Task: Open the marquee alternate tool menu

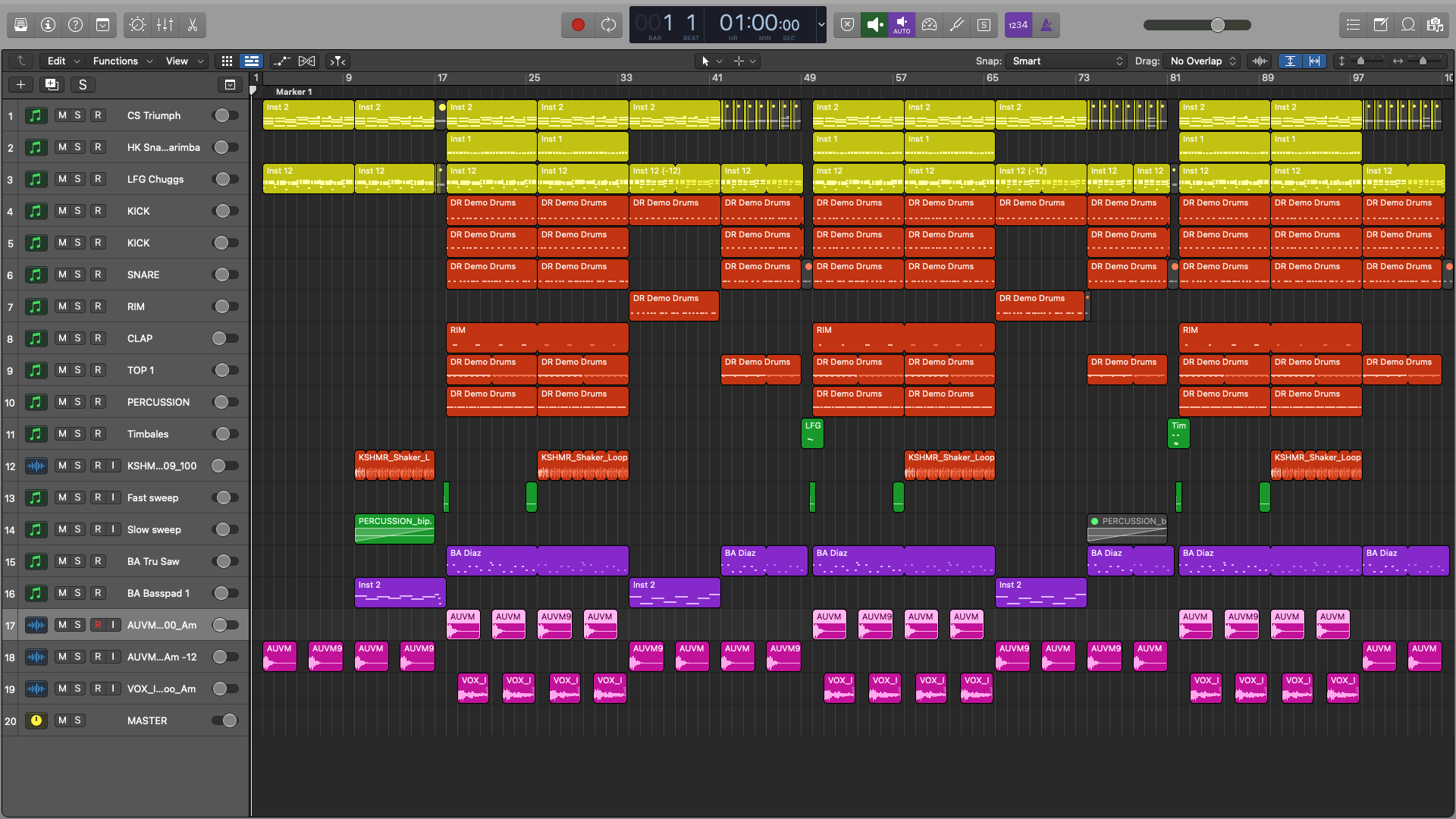Action: point(744,61)
